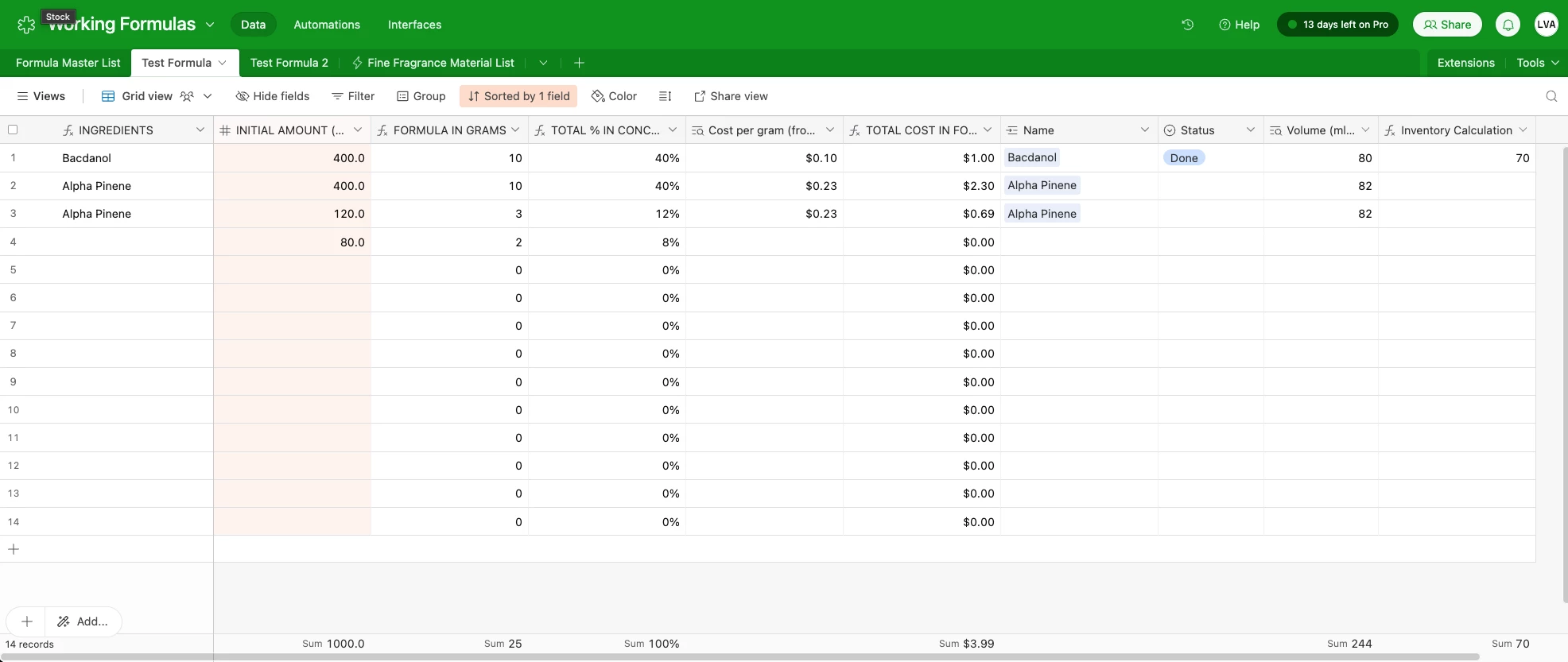The height and width of the screenshot is (662, 1568).
Task: Click the Sum $3.99 summary
Action: [966, 644]
